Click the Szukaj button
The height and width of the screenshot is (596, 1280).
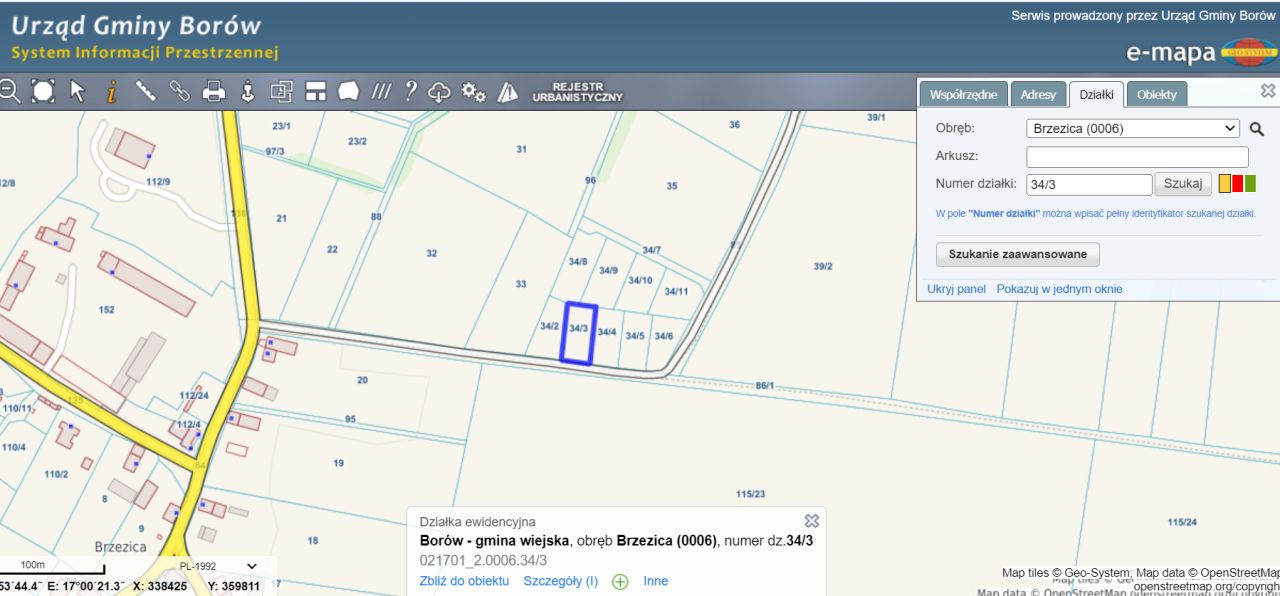coord(1183,184)
